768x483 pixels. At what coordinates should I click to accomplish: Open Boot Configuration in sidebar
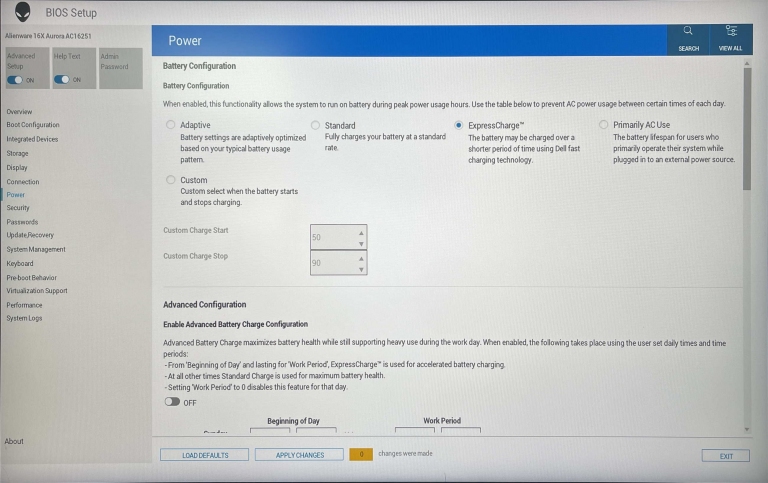33,125
